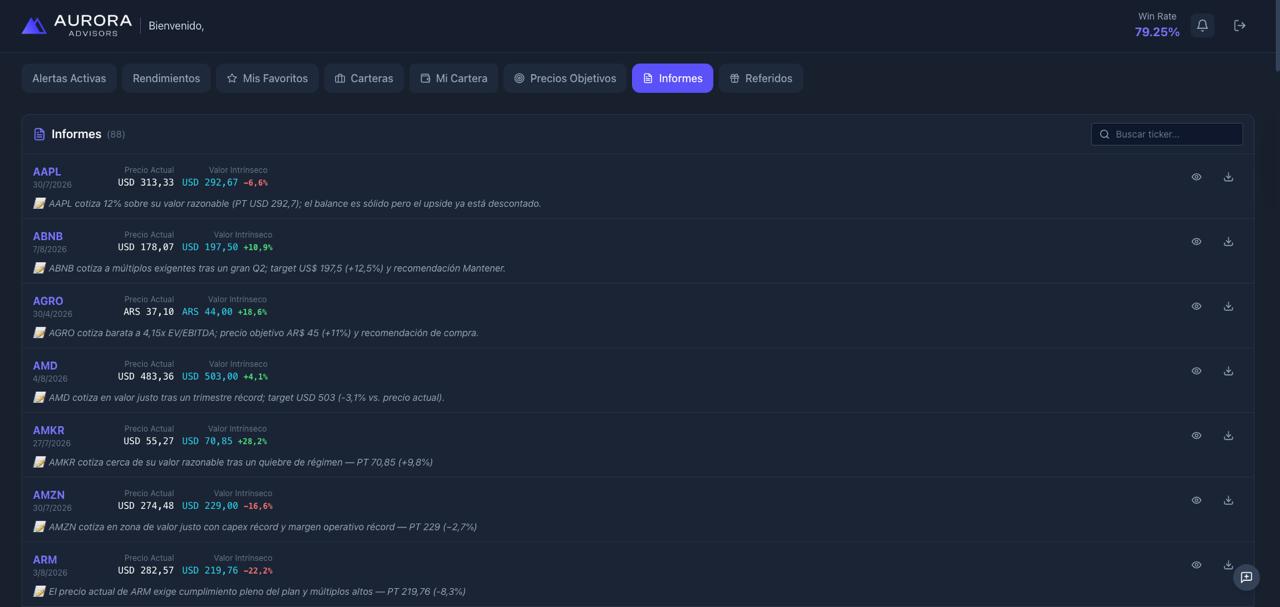Click the AAPL ticker link
This screenshot has height=607, width=1280.
click(x=47, y=172)
